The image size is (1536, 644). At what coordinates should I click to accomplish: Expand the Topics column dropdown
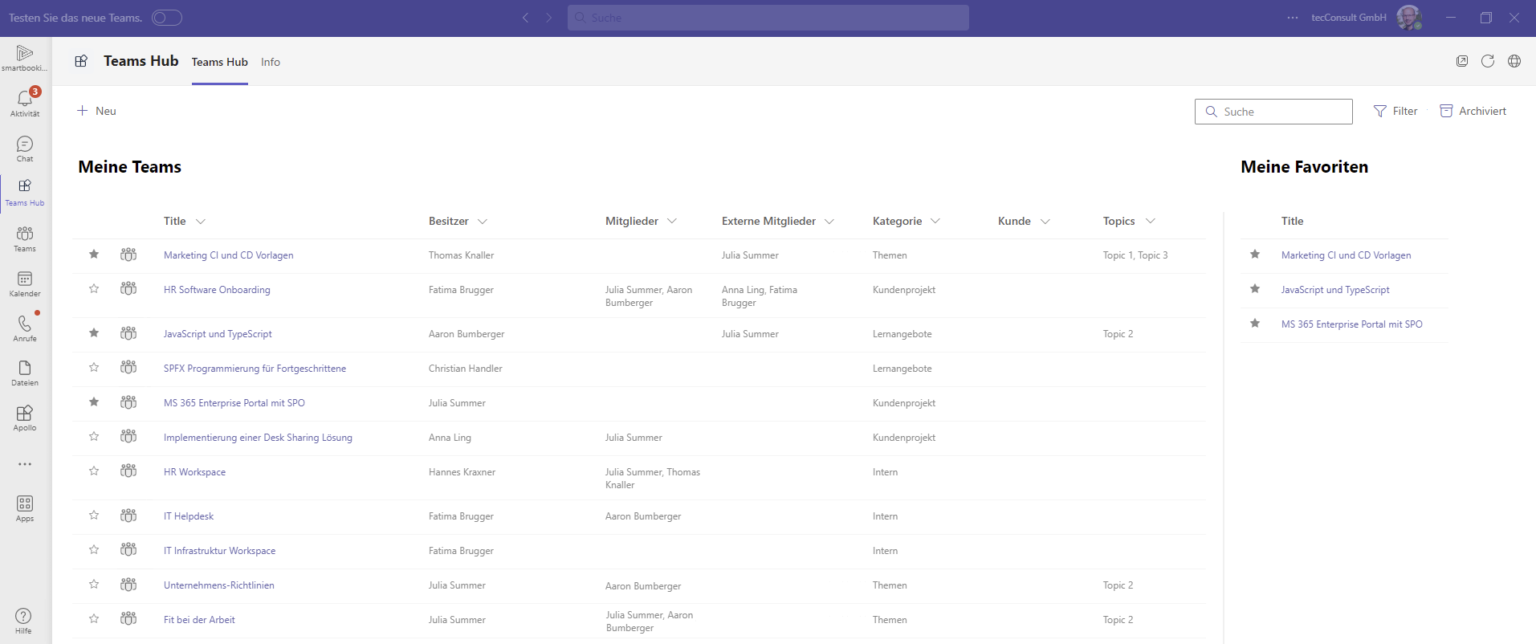[1150, 221]
